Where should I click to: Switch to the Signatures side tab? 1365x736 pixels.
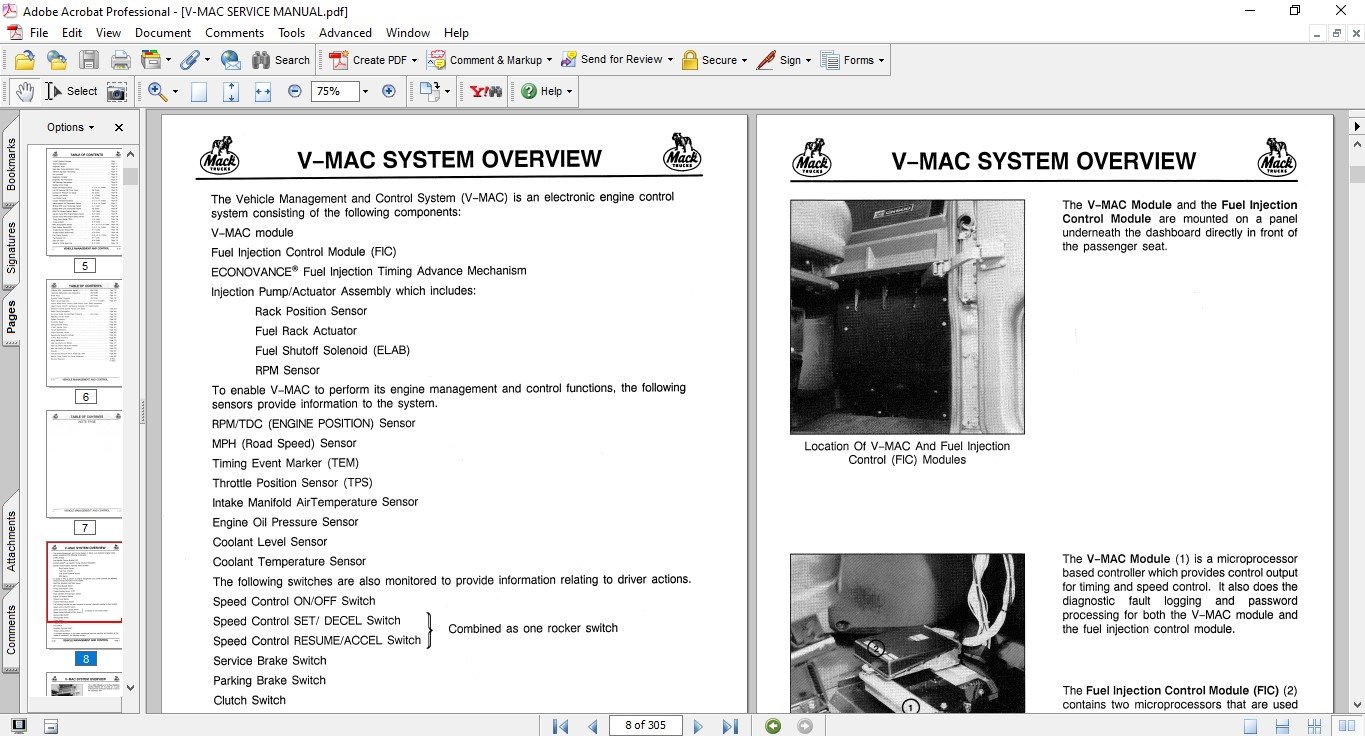(11, 246)
